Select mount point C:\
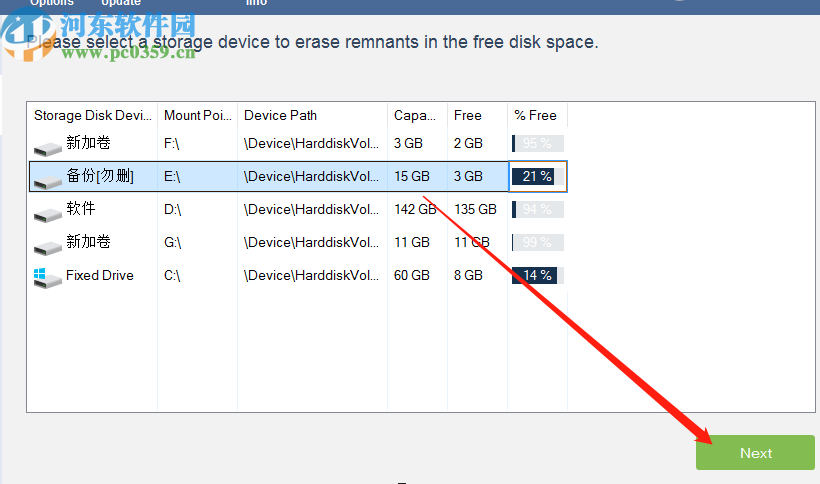820x484 pixels. [x=172, y=275]
